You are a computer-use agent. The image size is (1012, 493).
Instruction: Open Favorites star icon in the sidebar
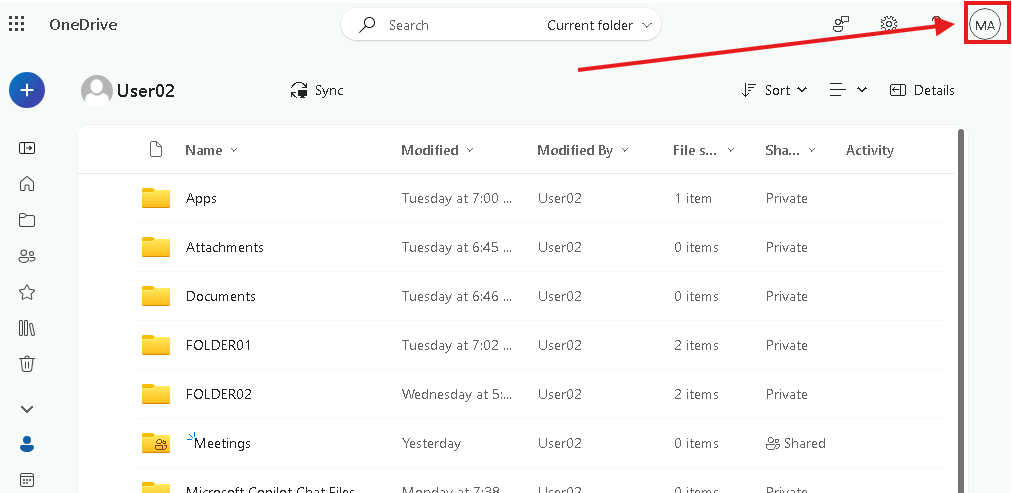tap(26, 292)
